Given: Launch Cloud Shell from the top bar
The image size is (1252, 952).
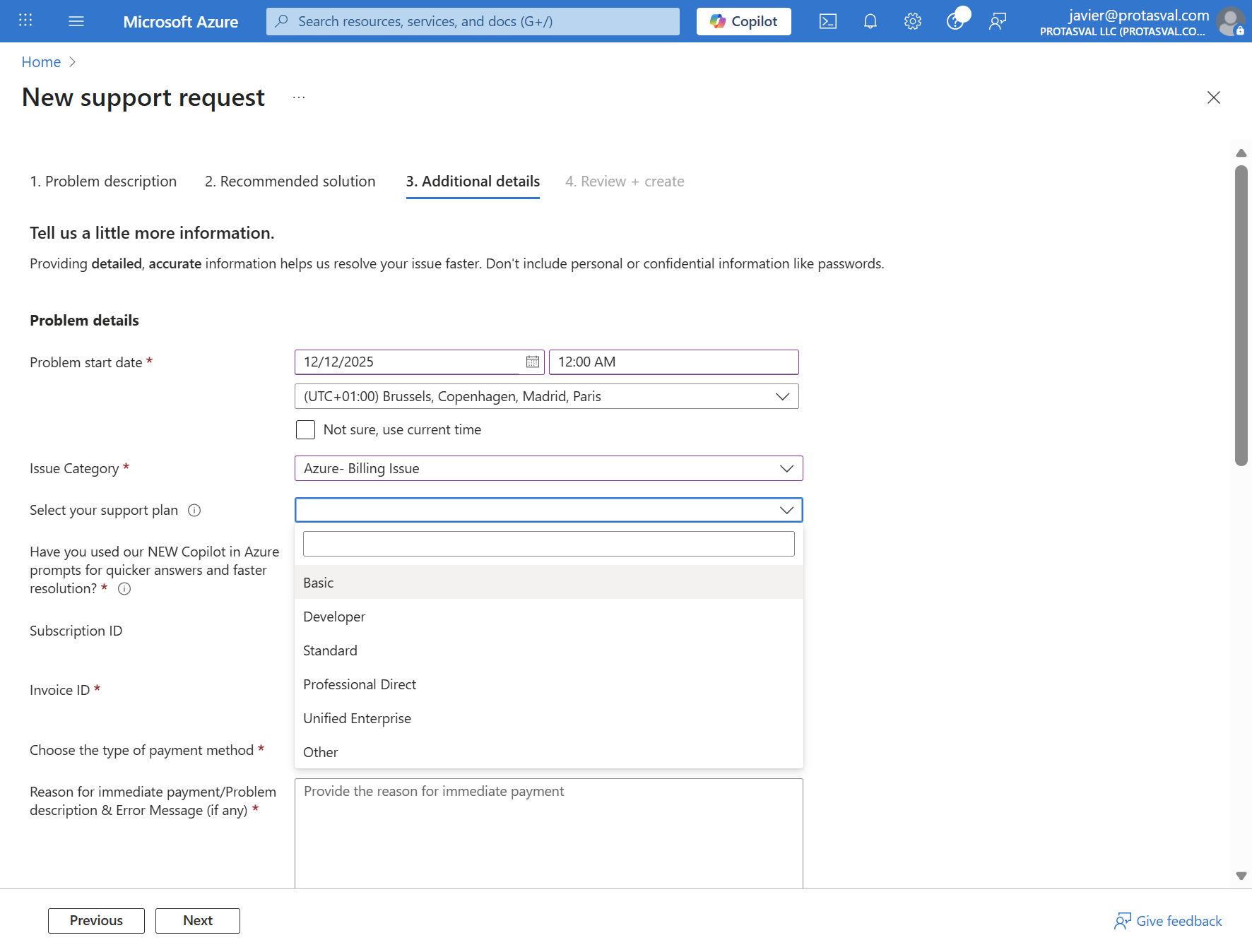Looking at the screenshot, I should pyautogui.click(x=828, y=21).
